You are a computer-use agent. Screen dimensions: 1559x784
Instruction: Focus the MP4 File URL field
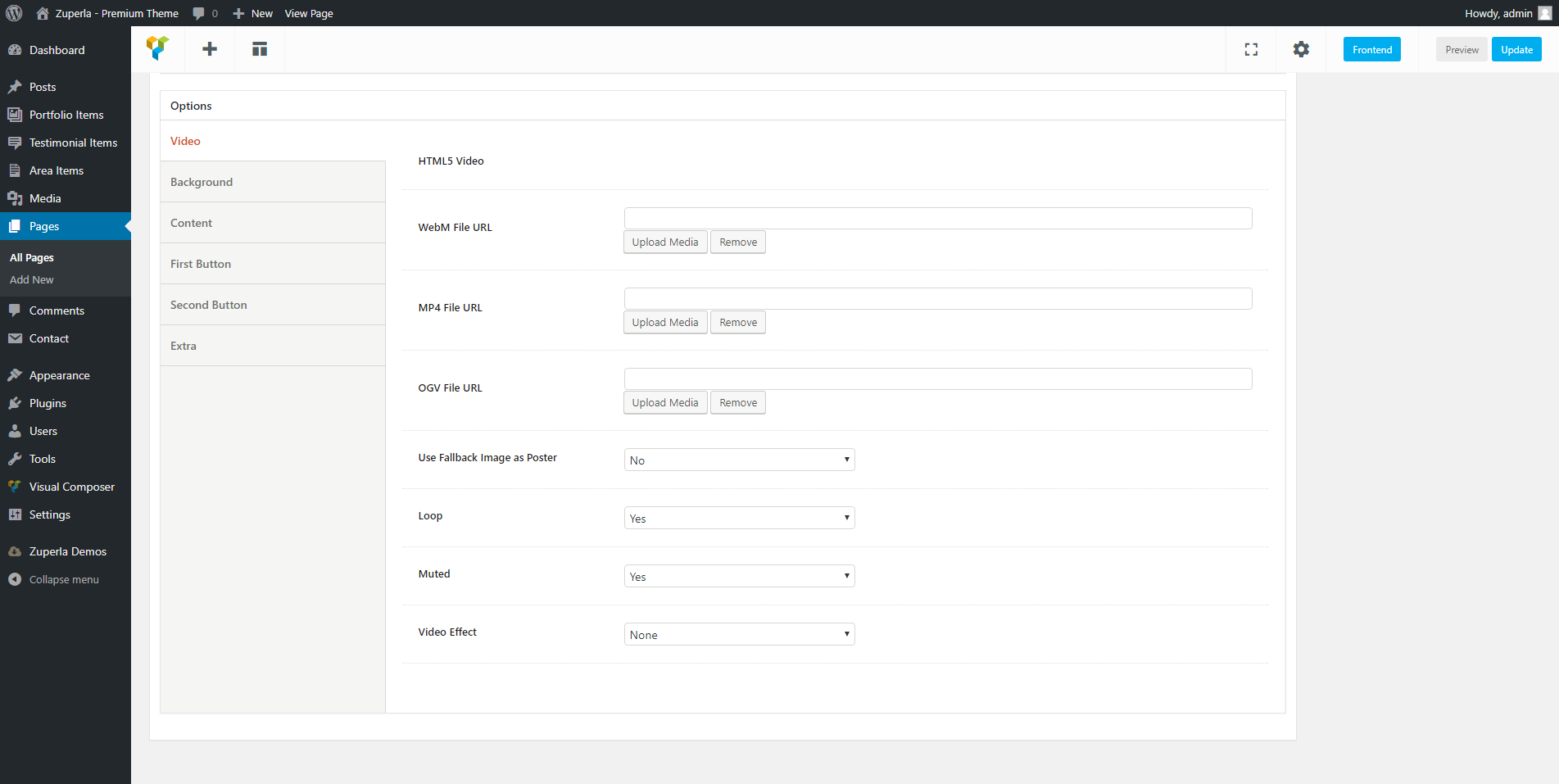tap(938, 298)
